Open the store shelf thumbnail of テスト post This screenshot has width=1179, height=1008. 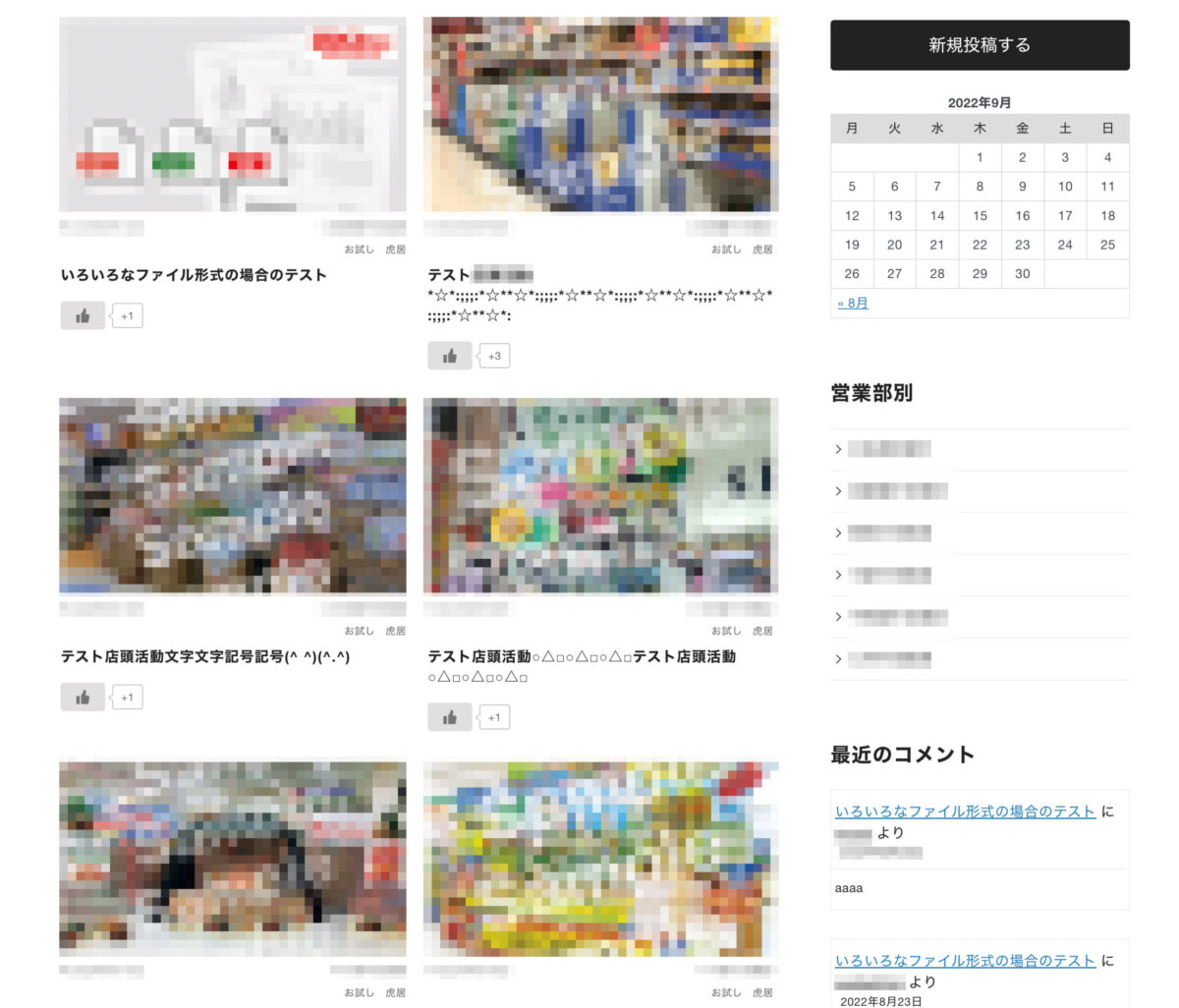click(x=600, y=114)
